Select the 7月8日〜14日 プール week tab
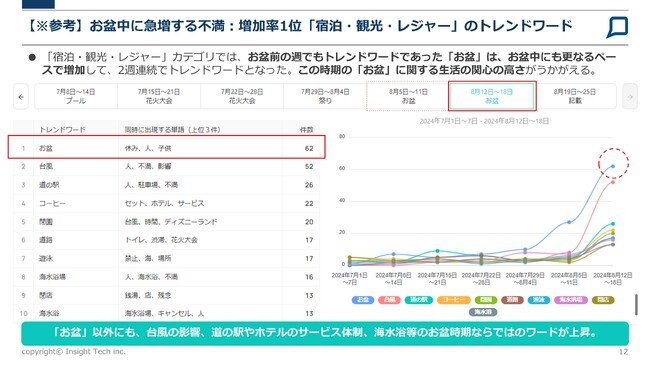 click(x=76, y=97)
